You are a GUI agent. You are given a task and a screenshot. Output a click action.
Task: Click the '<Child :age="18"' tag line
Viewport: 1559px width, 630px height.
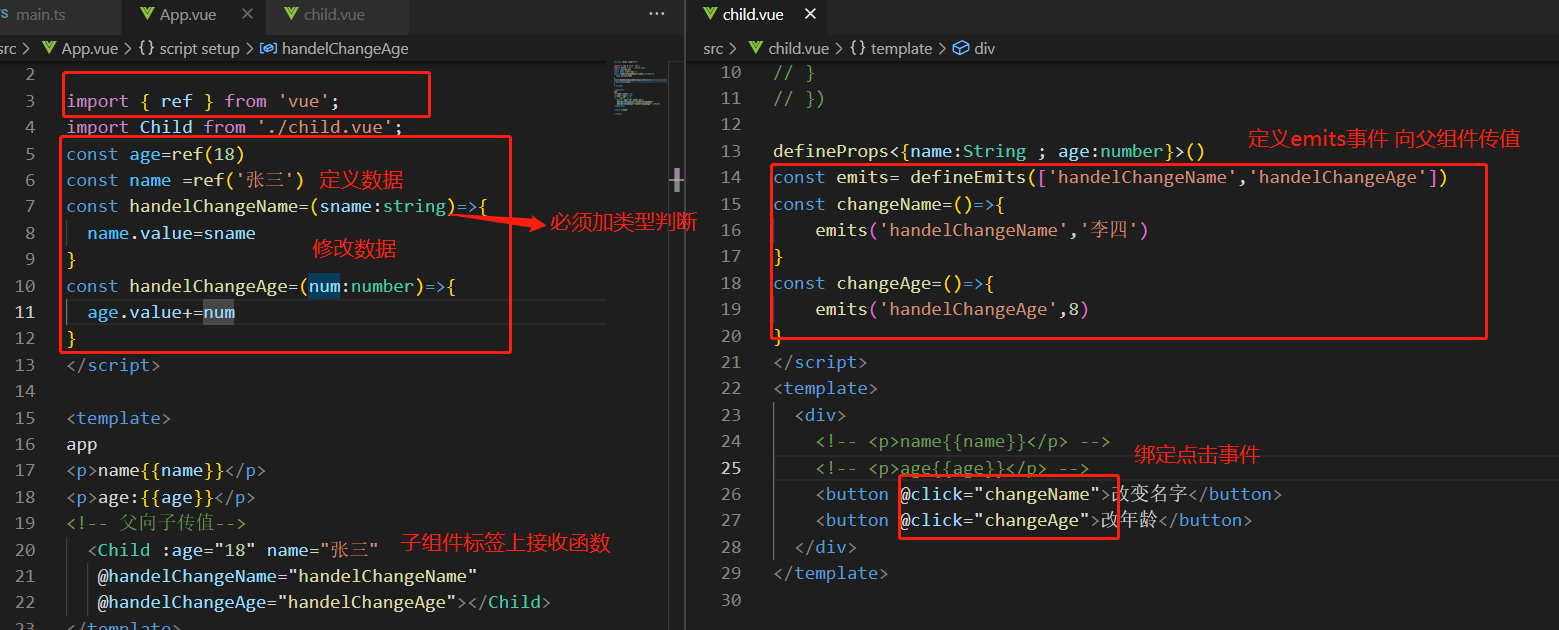[233, 549]
